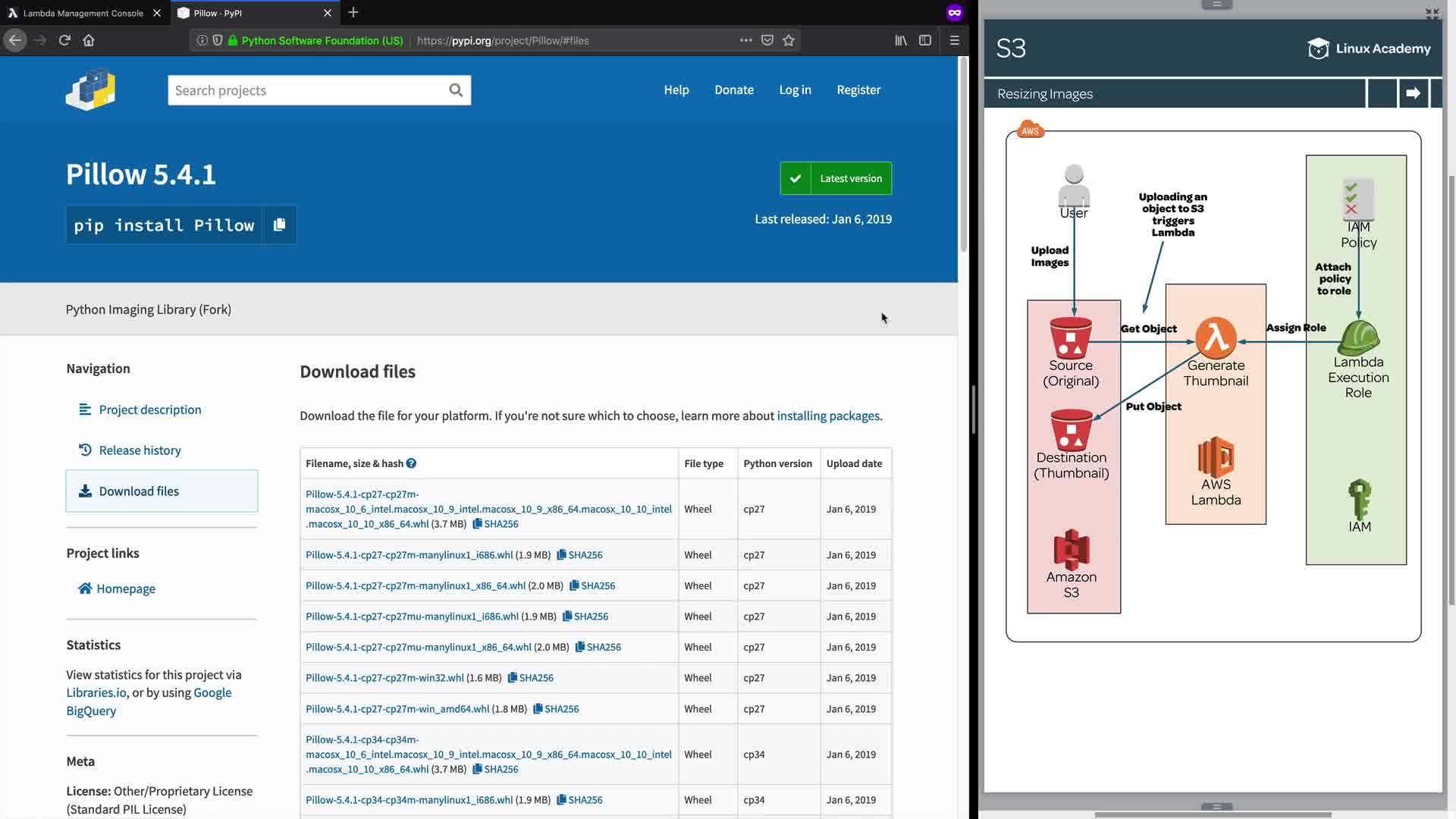This screenshot has width=1456, height=819.
Task: Click the search magnifier icon
Action: coord(456,90)
